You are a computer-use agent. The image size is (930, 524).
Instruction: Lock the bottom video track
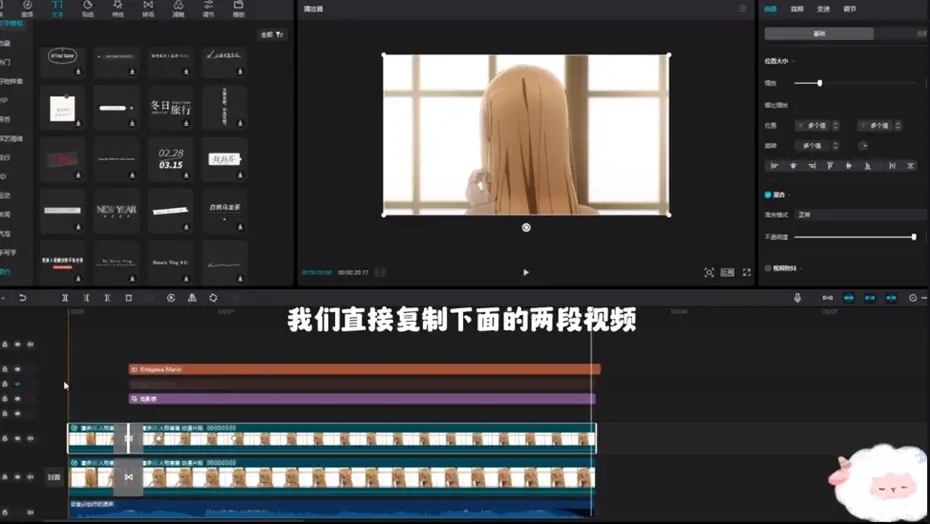(x=5, y=477)
